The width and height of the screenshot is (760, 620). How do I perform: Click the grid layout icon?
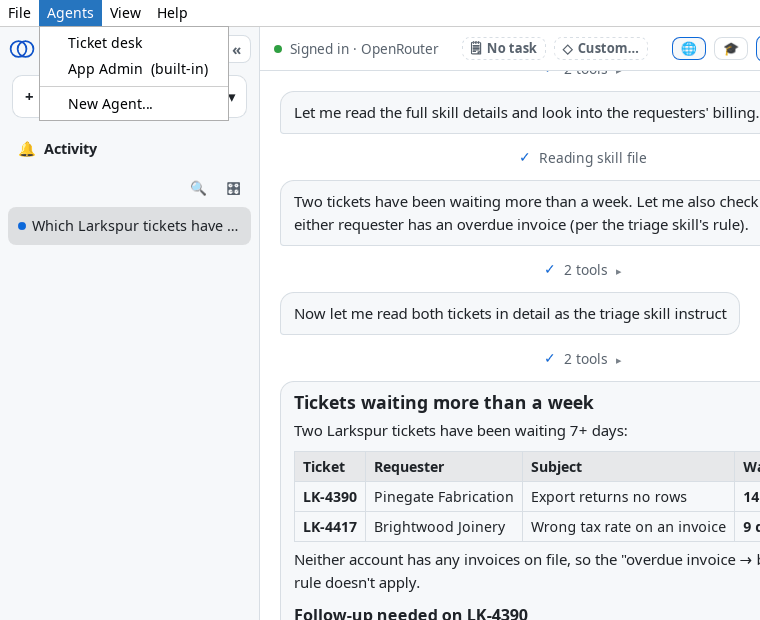[x=234, y=188]
